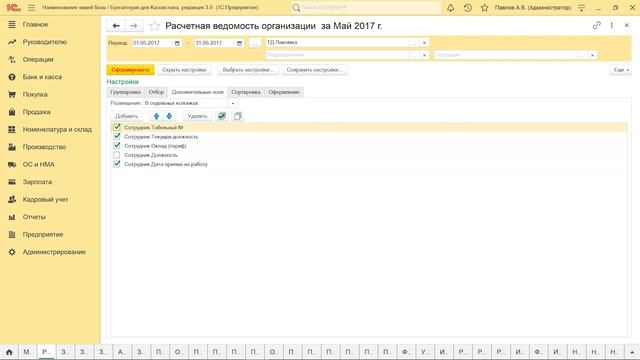Click Скрыть настройки button

[184, 70]
